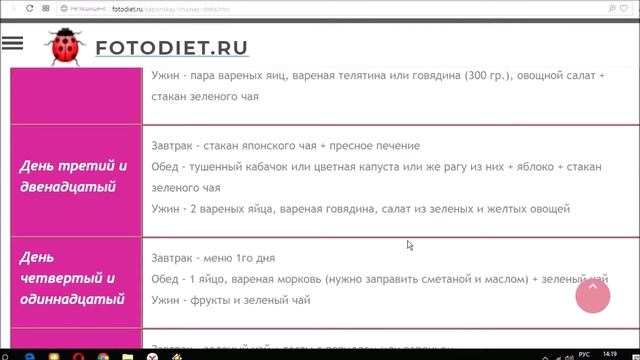This screenshot has height=360, width=640.
Task: Bookmark page with the heart icon
Action: pyautogui.click(x=624, y=8)
